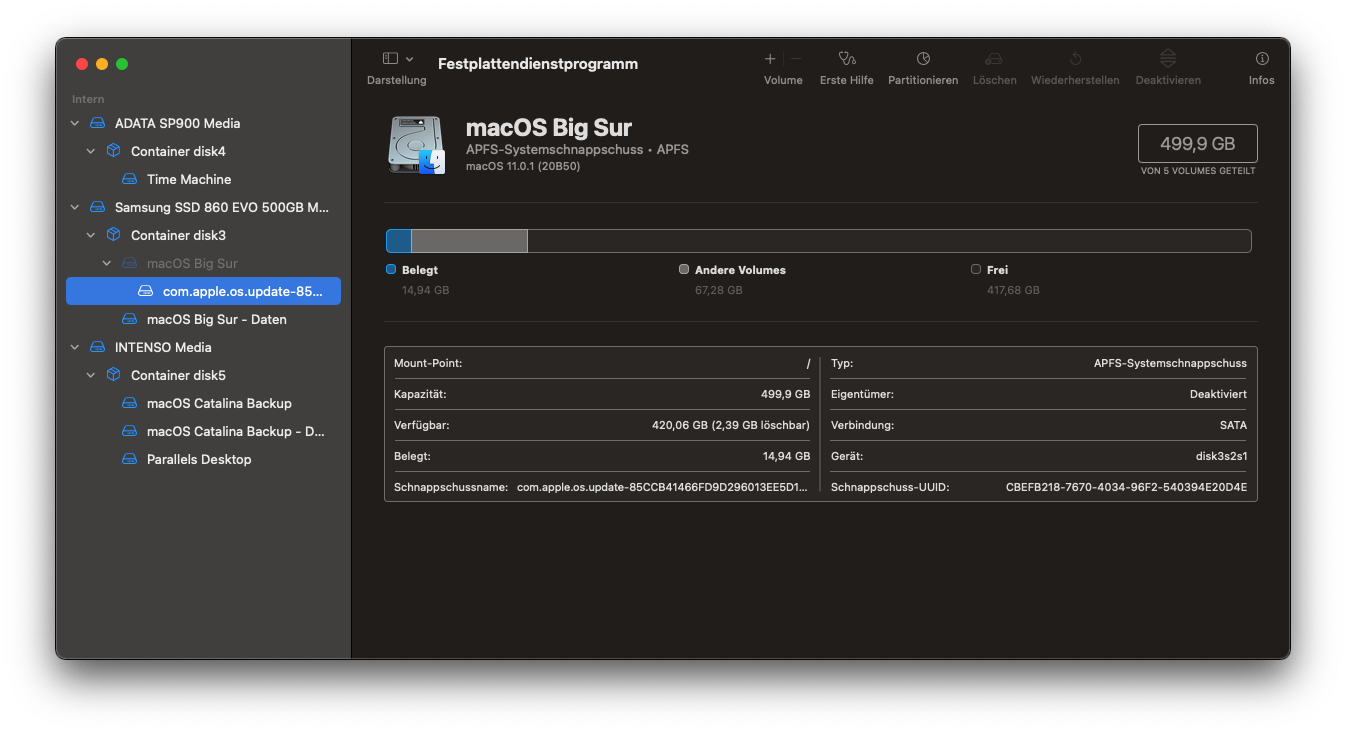The image size is (1346, 733).
Task: Collapse the Container disk3 tree node
Action: (91, 236)
